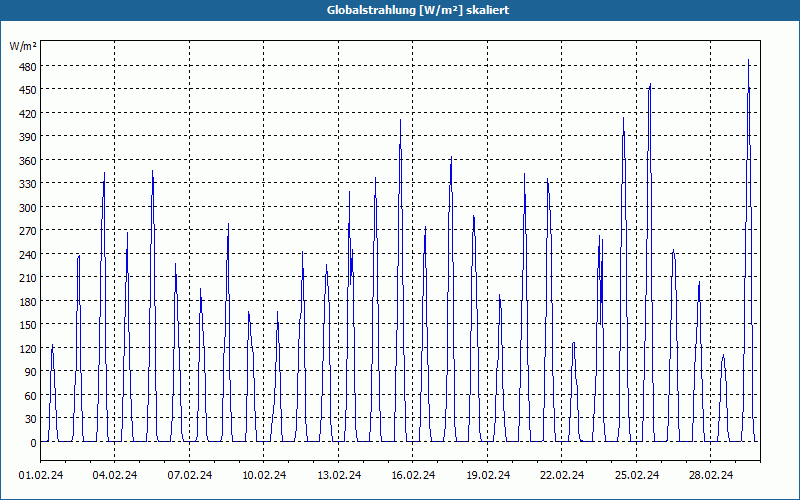
Task: Click the peak near 410 just before 16.02.24
Action: click(401, 121)
